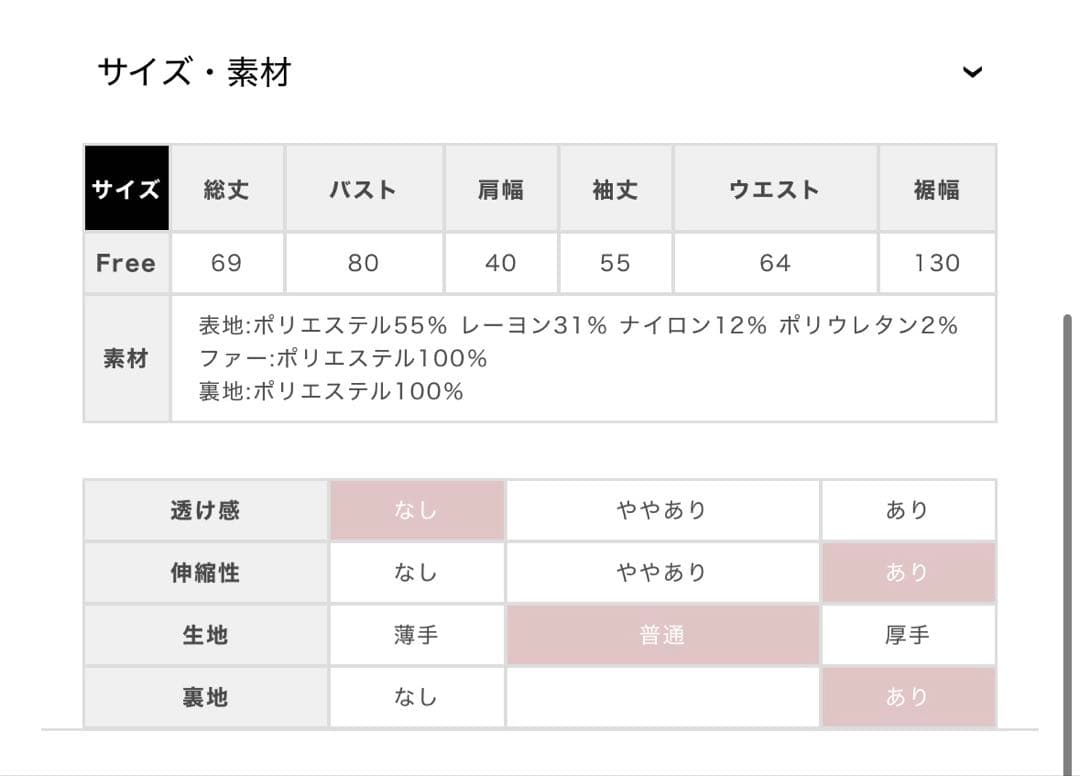Select 薄手 in the 生地 row
Image resolution: width=1080 pixels, height=776 pixels.
coord(417,635)
